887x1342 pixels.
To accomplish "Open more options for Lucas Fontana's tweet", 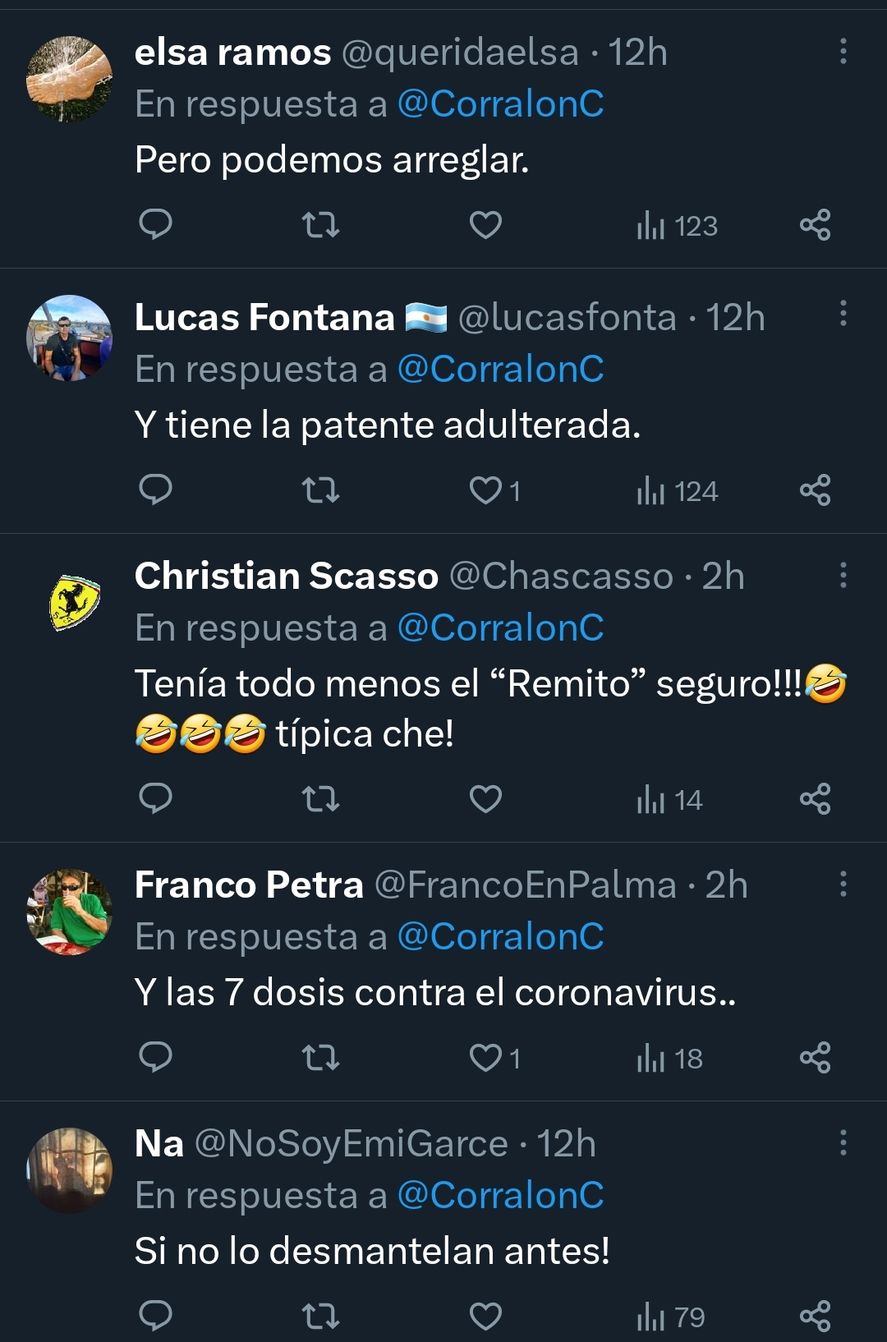I will [843, 315].
